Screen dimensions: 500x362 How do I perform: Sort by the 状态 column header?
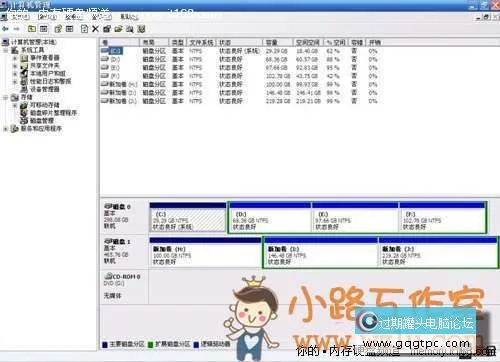click(239, 42)
